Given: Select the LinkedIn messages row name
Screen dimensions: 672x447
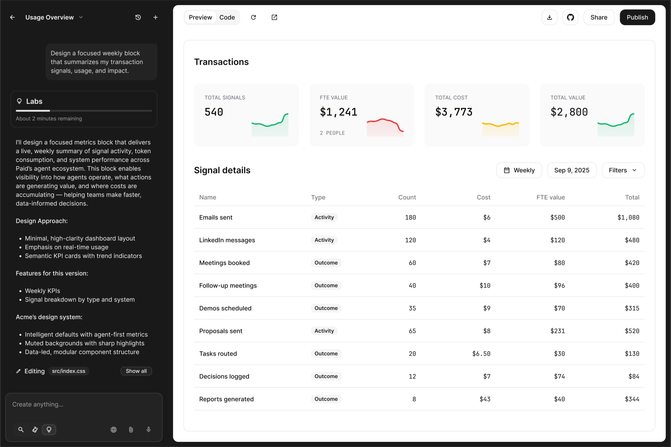Looking at the screenshot, I should coord(227,240).
